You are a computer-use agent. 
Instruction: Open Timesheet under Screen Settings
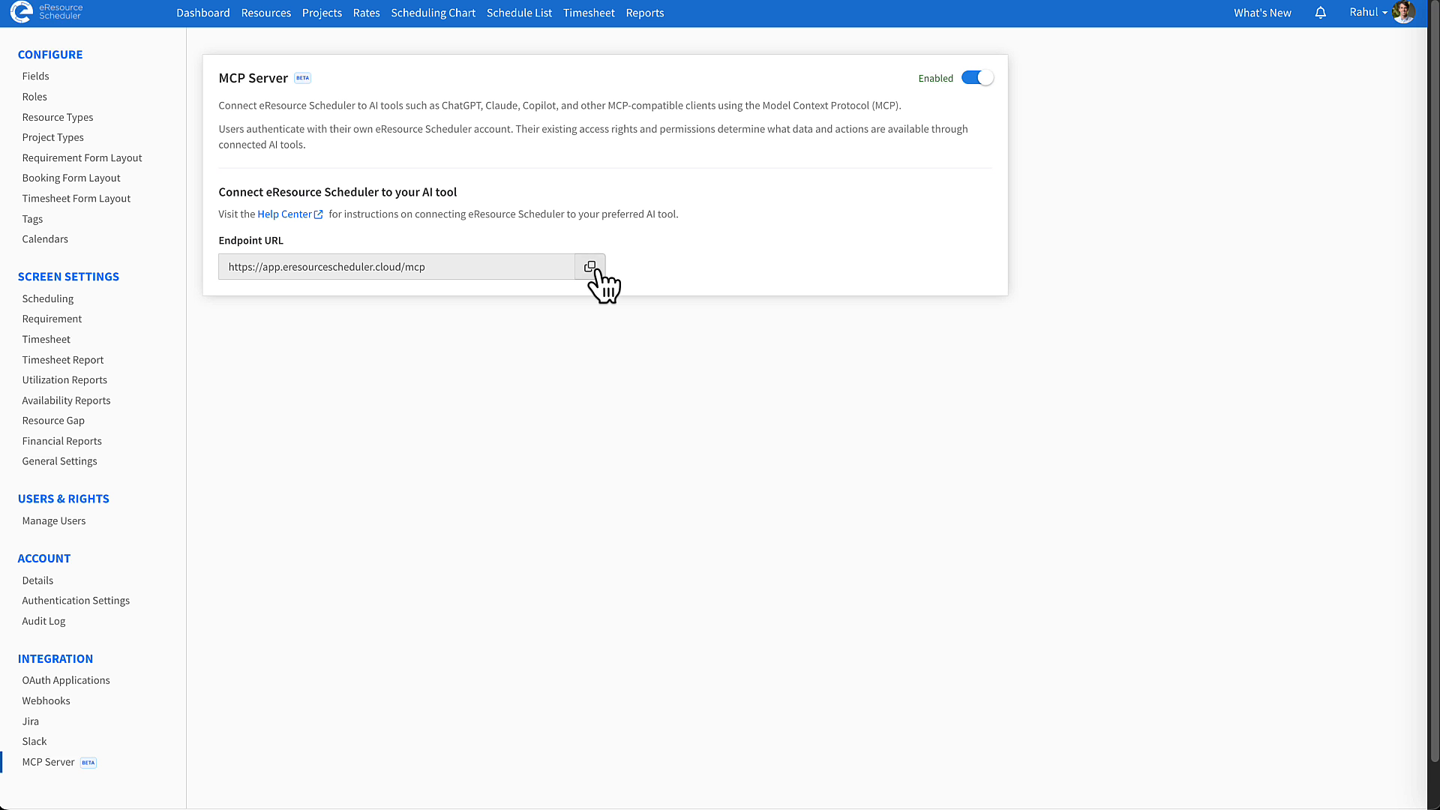[x=46, y=339]
